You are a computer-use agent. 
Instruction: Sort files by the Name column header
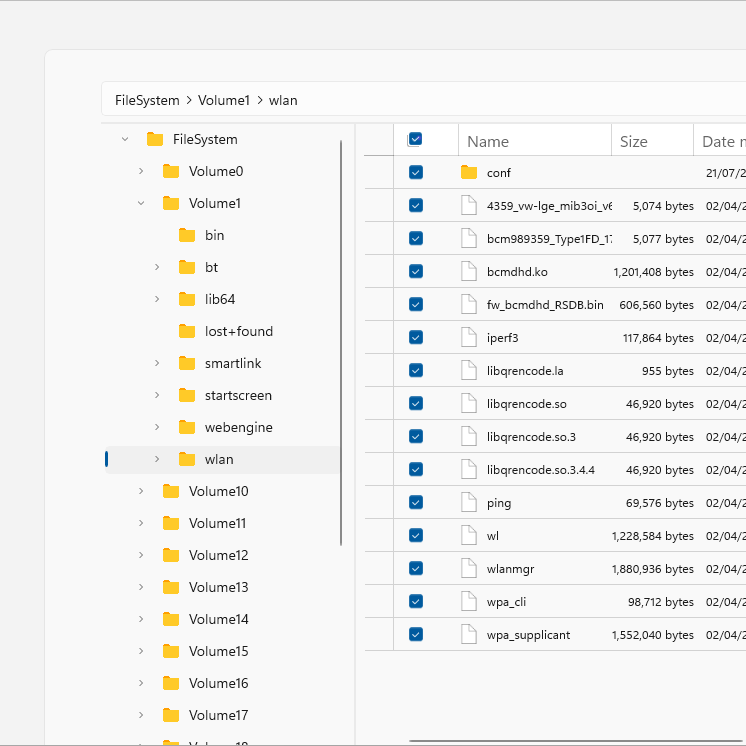tap(488, 141)
